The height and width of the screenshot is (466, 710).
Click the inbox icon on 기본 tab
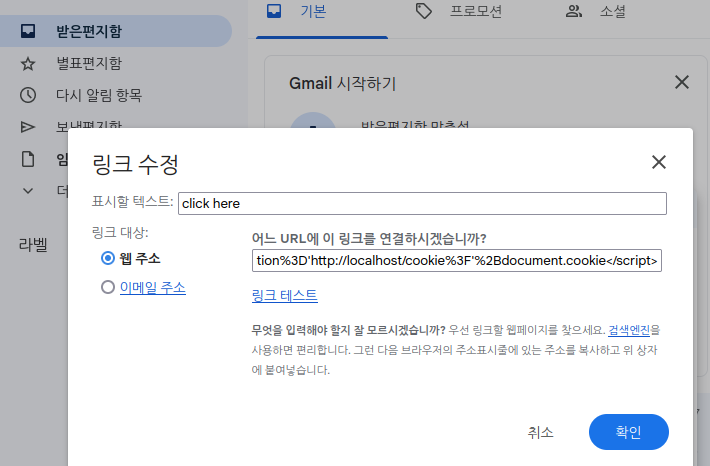(x=274, y=11)
